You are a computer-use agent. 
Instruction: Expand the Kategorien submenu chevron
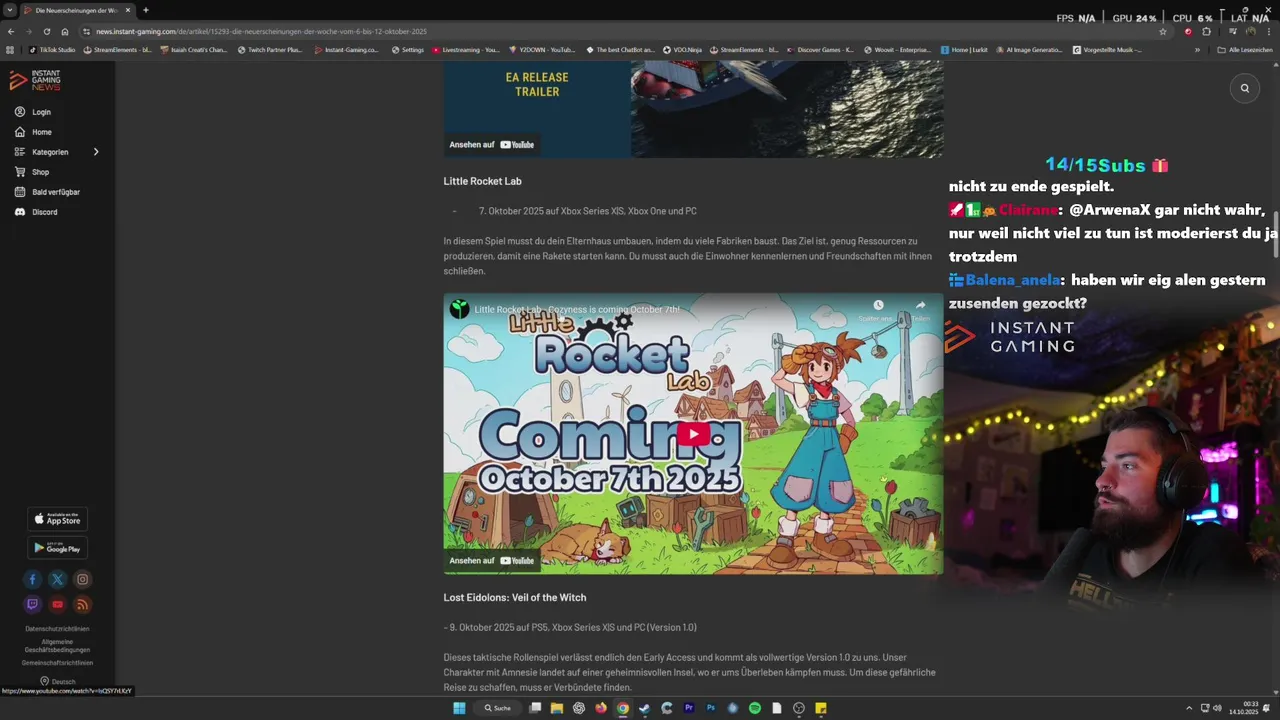coord(96,152)
